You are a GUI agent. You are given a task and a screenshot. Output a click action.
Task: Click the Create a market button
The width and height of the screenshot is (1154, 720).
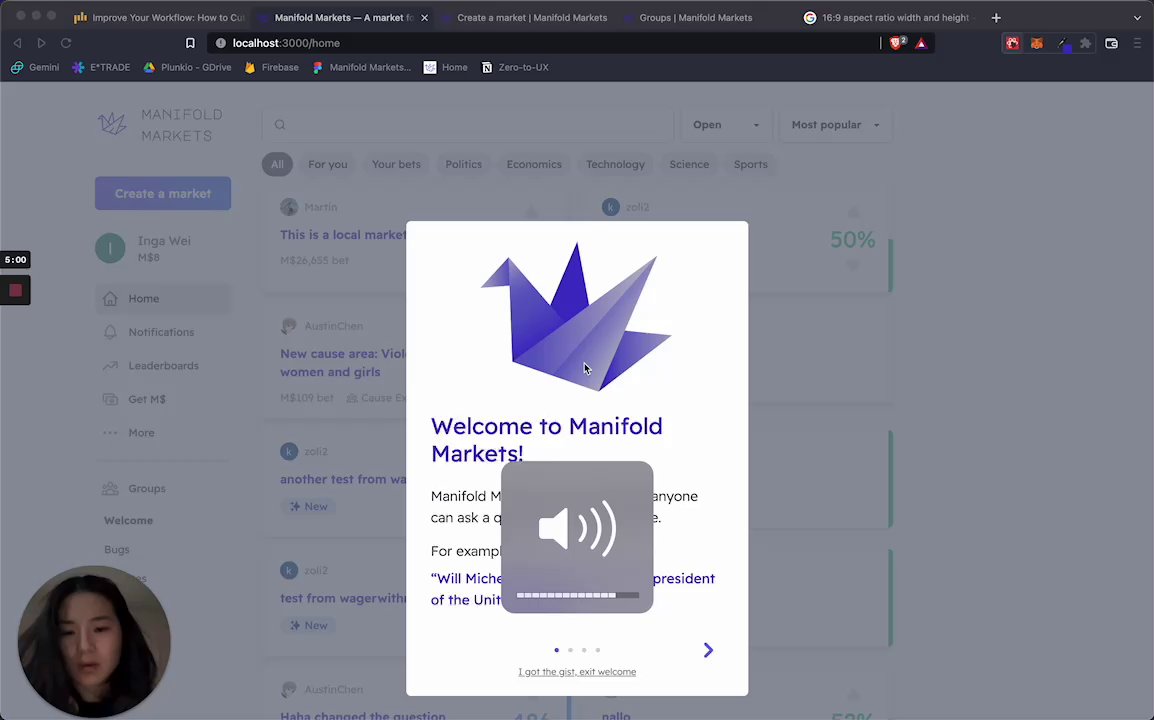[163, 193]
